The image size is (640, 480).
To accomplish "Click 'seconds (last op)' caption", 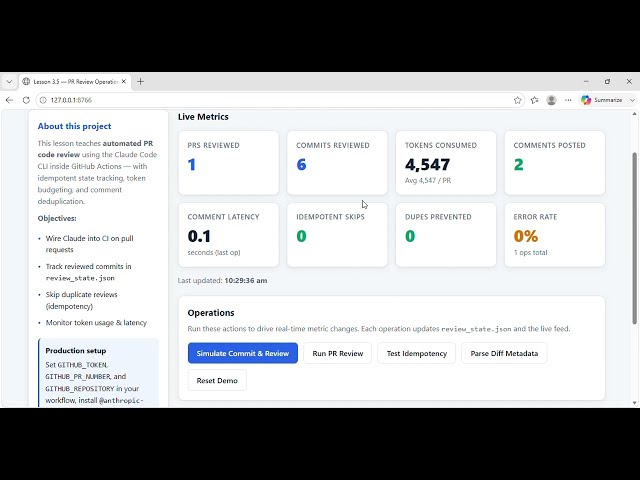I will 214,252.
